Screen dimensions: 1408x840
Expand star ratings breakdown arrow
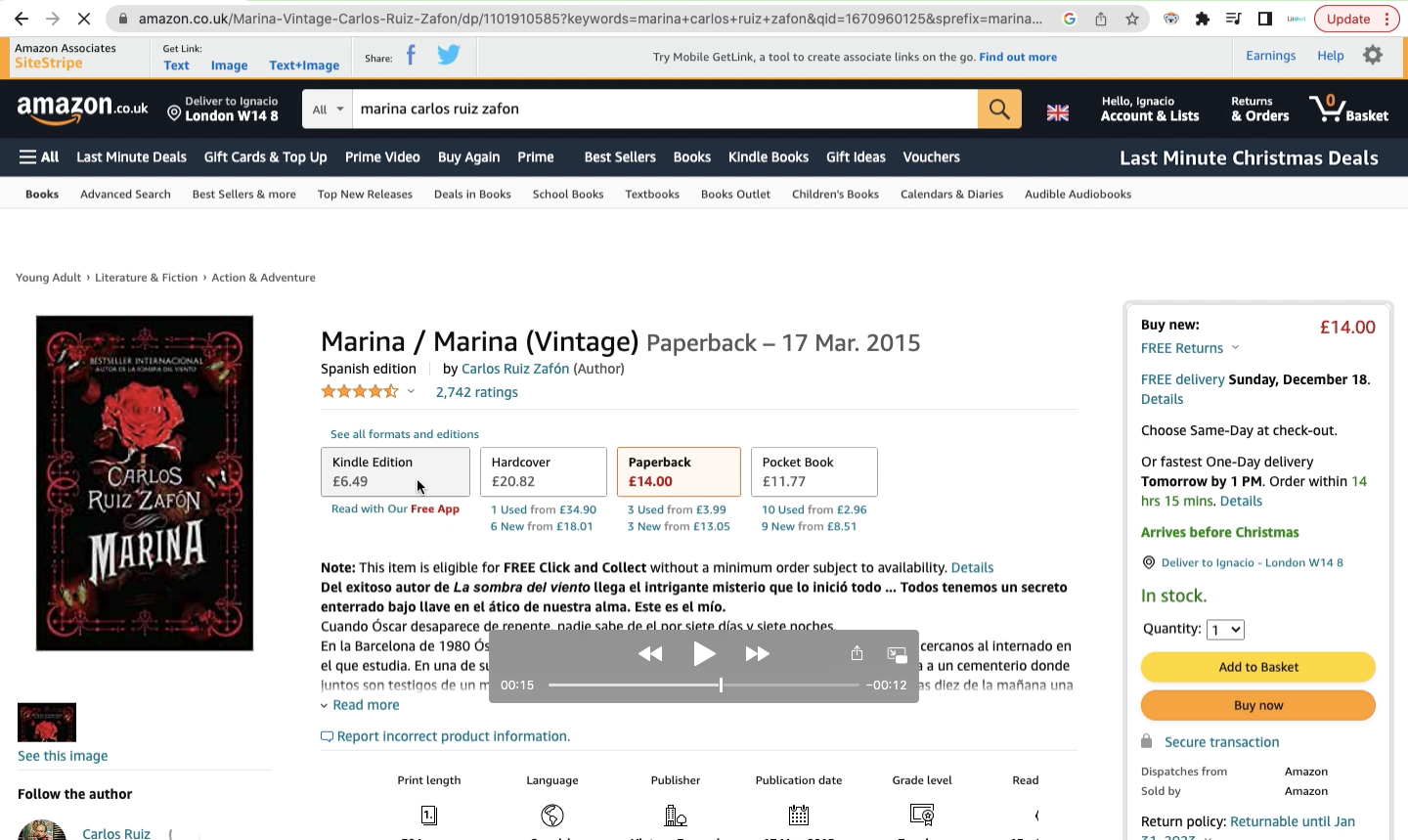click(411, 391)
